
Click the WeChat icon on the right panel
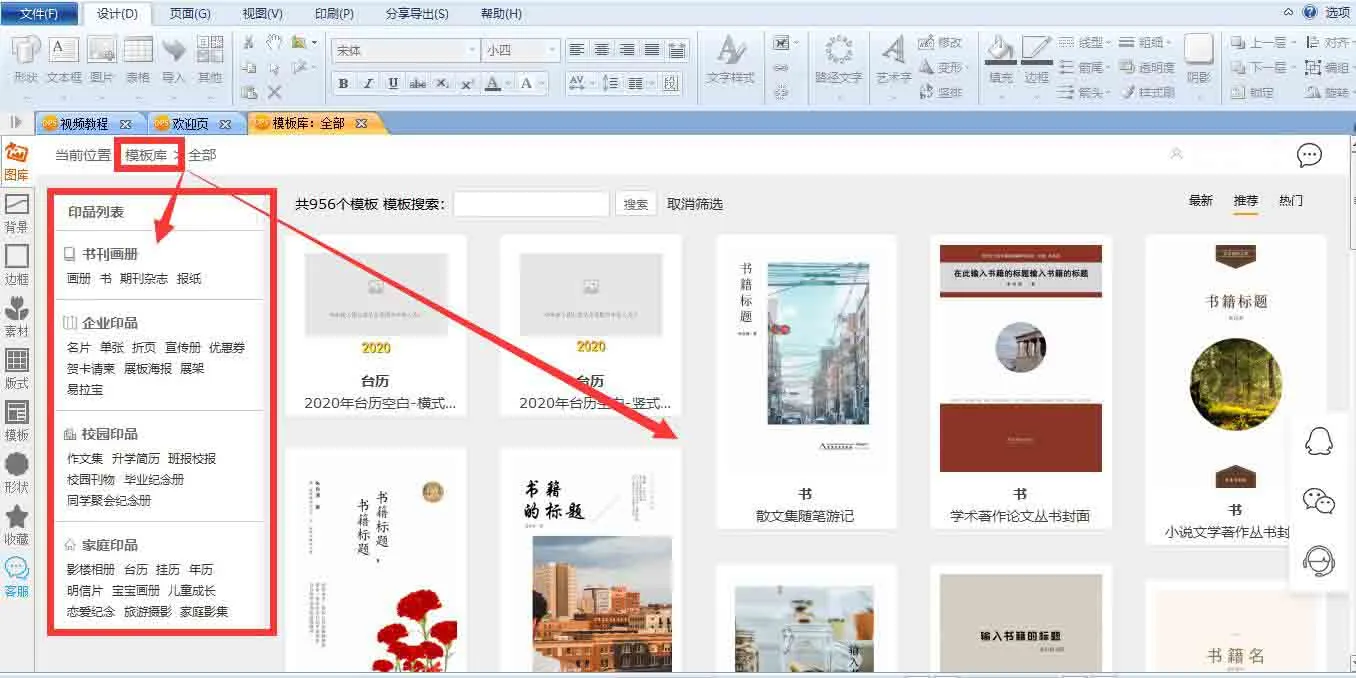pyautogui.click(x=1319, y=501)
